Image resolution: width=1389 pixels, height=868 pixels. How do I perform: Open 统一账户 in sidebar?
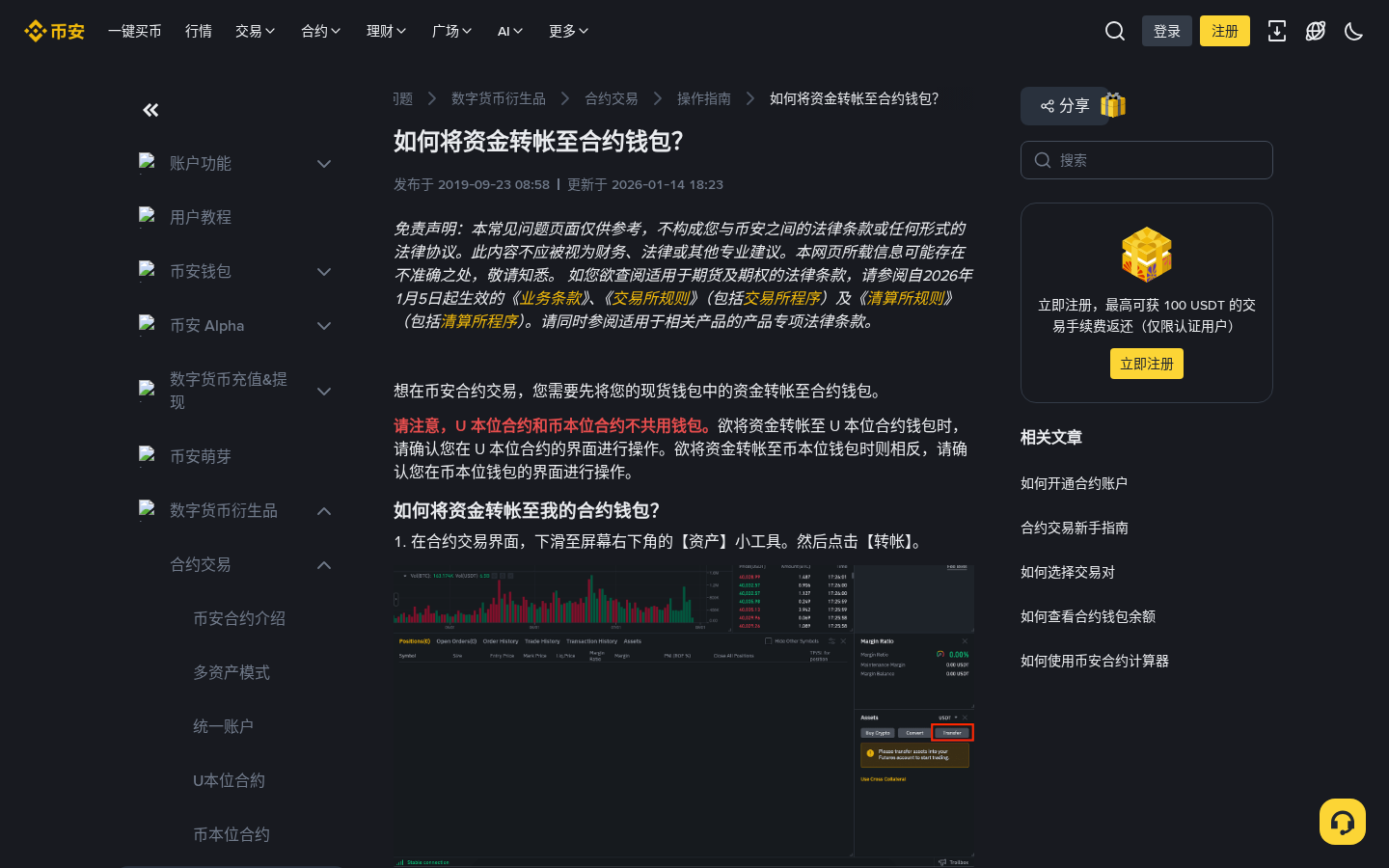click(x=224, y=726)
